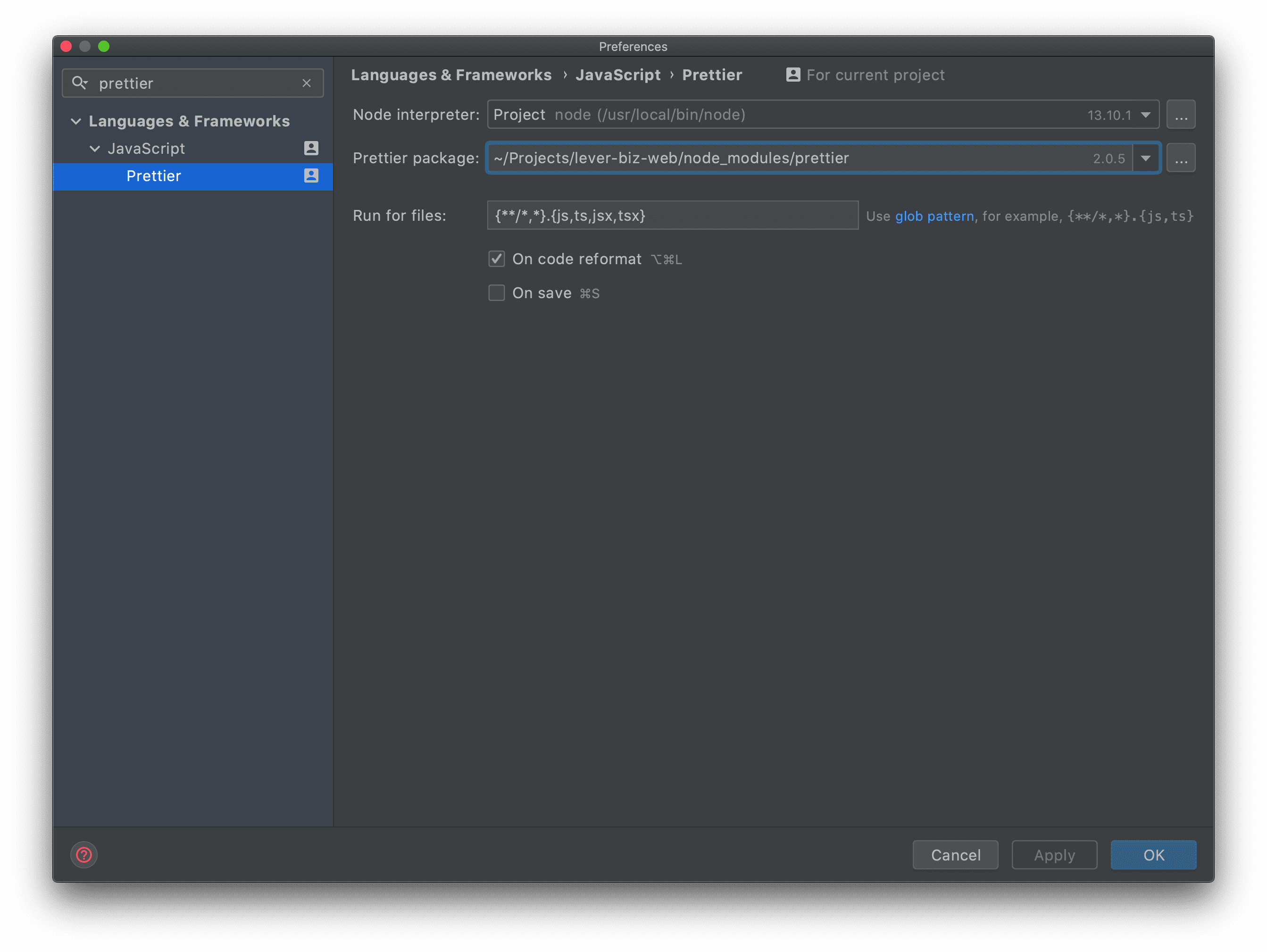
Task: Select Prettier in the settings tree
Action: [153, 176]
